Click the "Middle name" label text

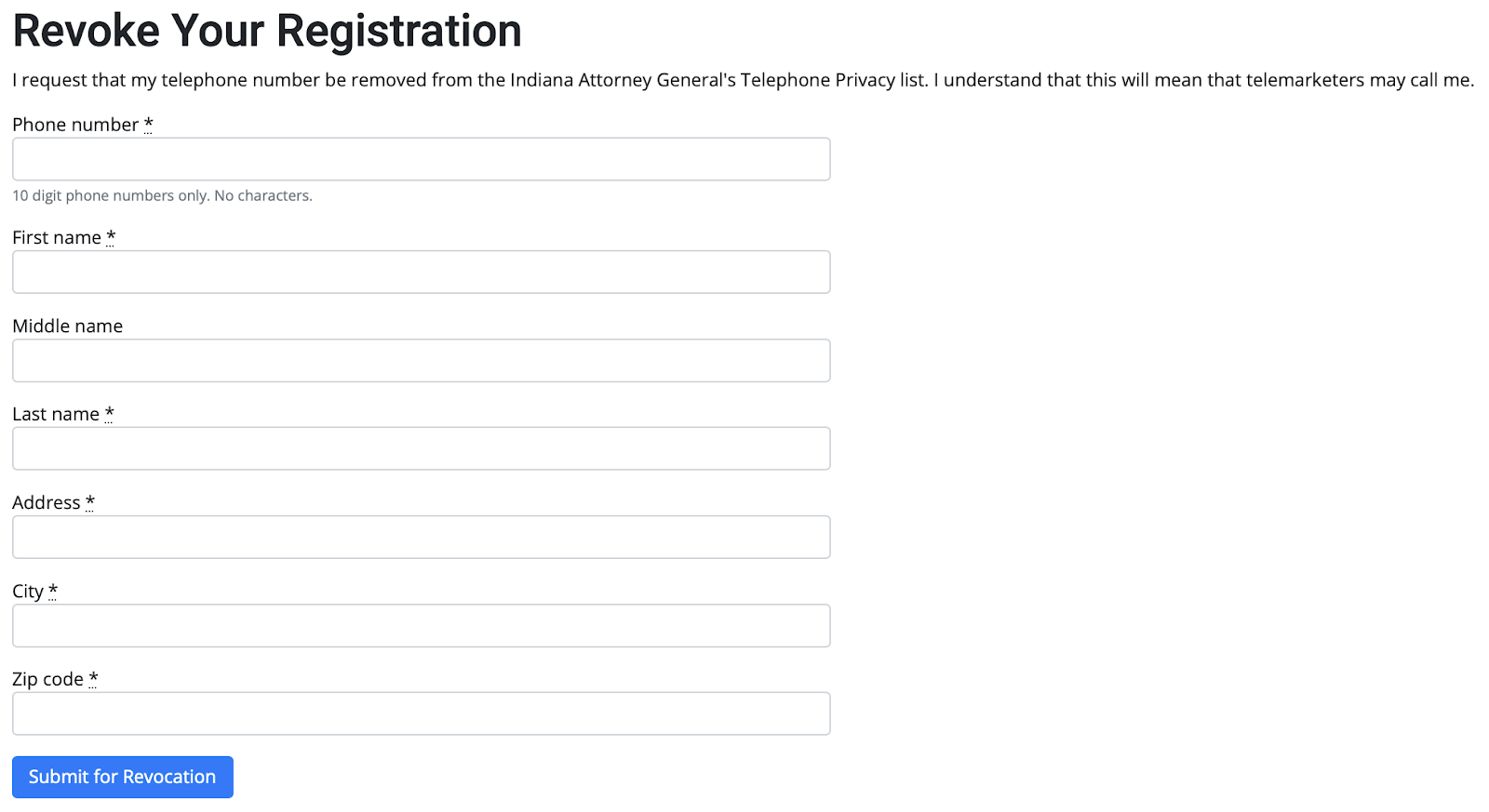coord(68,326)
